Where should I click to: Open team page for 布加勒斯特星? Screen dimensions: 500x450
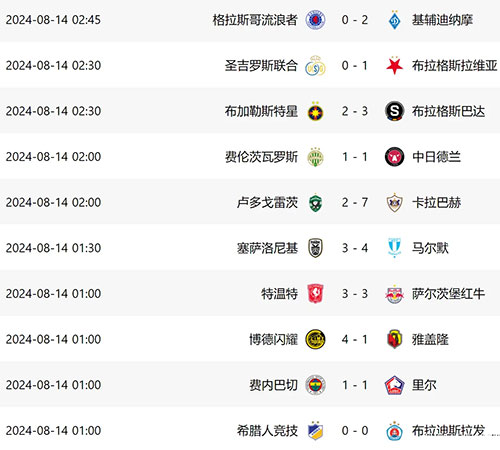pyautogui.click(x=261, y=111)
